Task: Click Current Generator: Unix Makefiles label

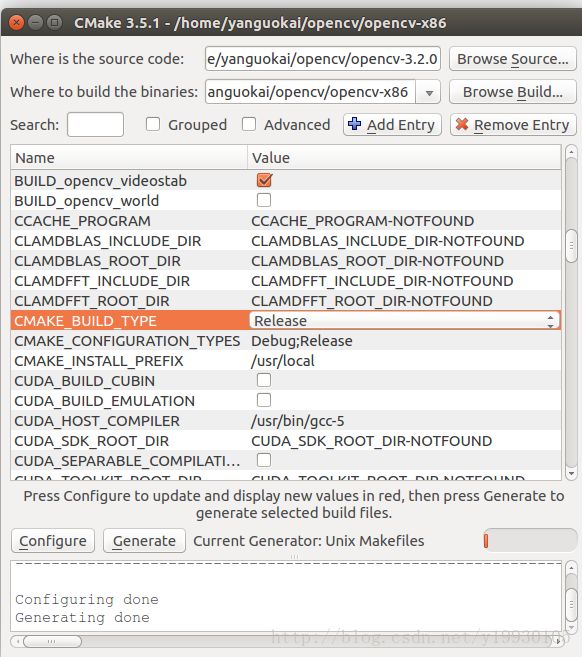Action: [x=309, y=541]
